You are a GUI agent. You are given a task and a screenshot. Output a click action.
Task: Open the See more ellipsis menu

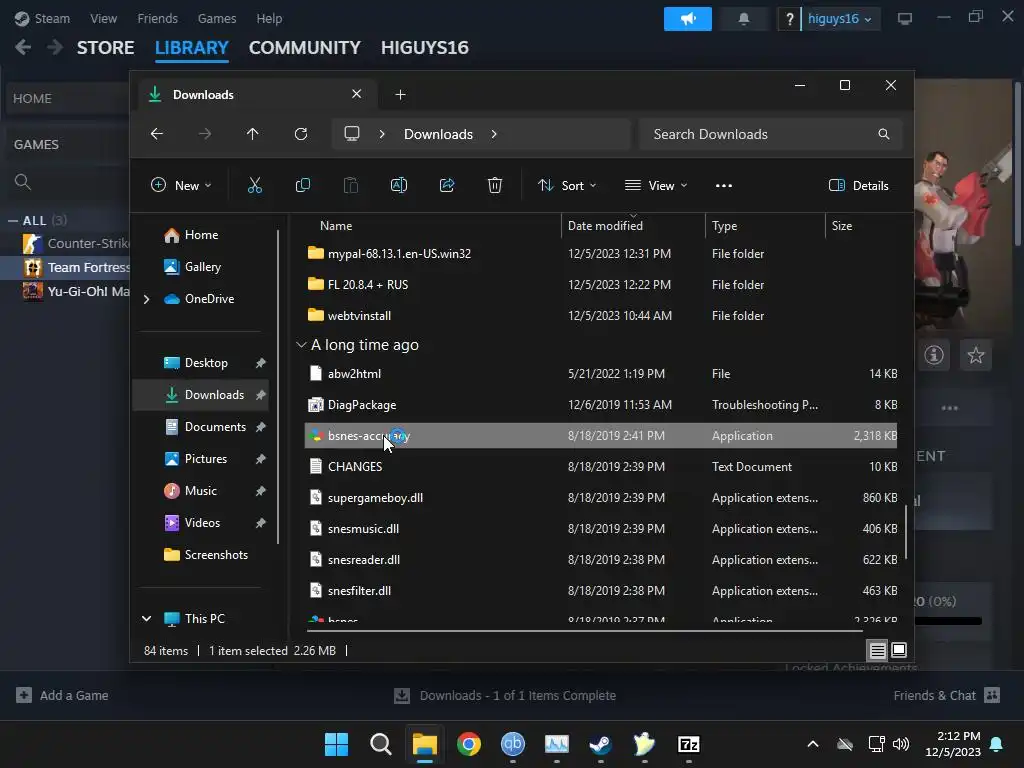point(724,185)
